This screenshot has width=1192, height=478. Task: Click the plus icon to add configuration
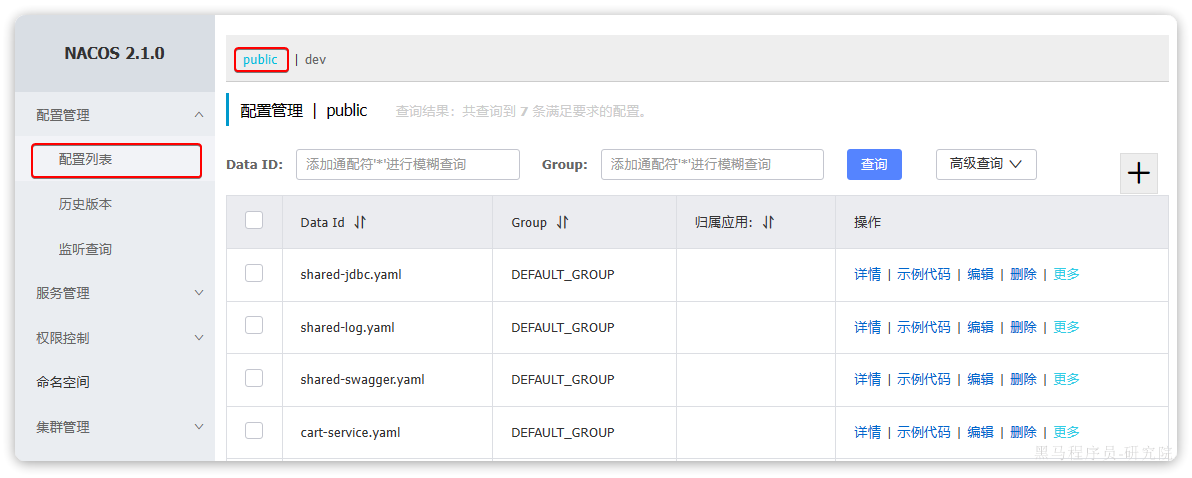pos(1138,174)
